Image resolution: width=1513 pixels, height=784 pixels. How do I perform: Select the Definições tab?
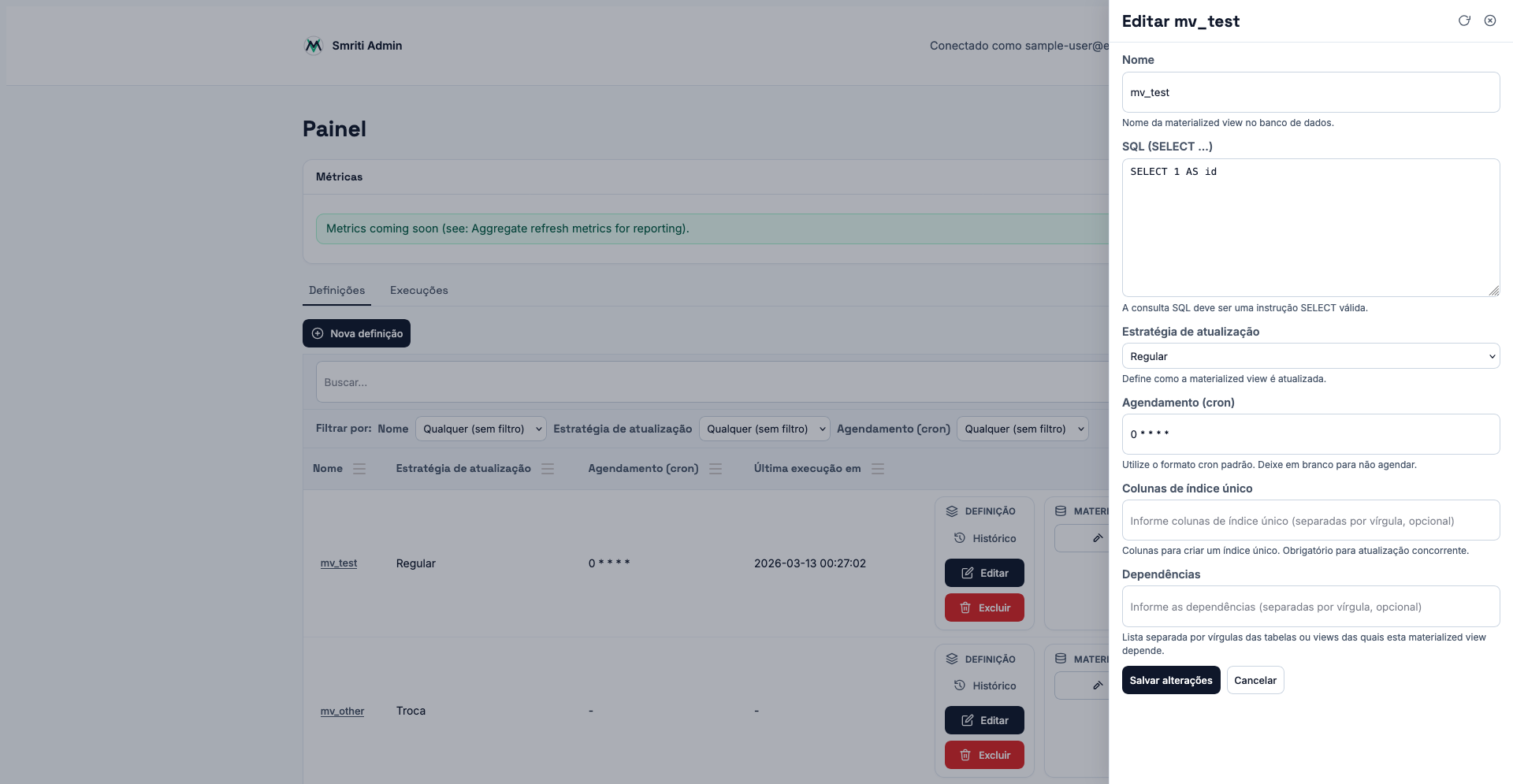click(336, 291)
